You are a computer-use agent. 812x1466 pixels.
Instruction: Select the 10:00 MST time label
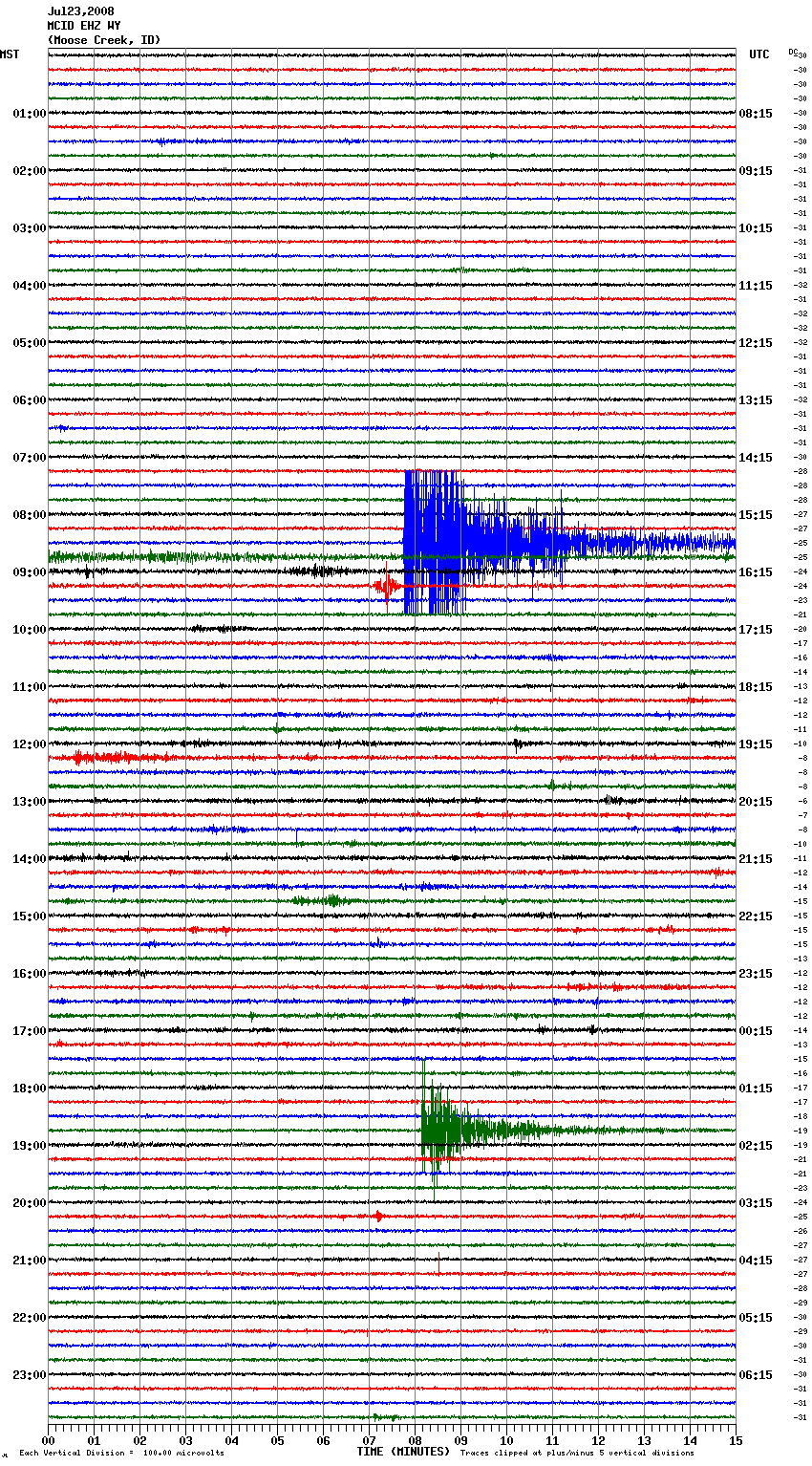tap(30, 630)
